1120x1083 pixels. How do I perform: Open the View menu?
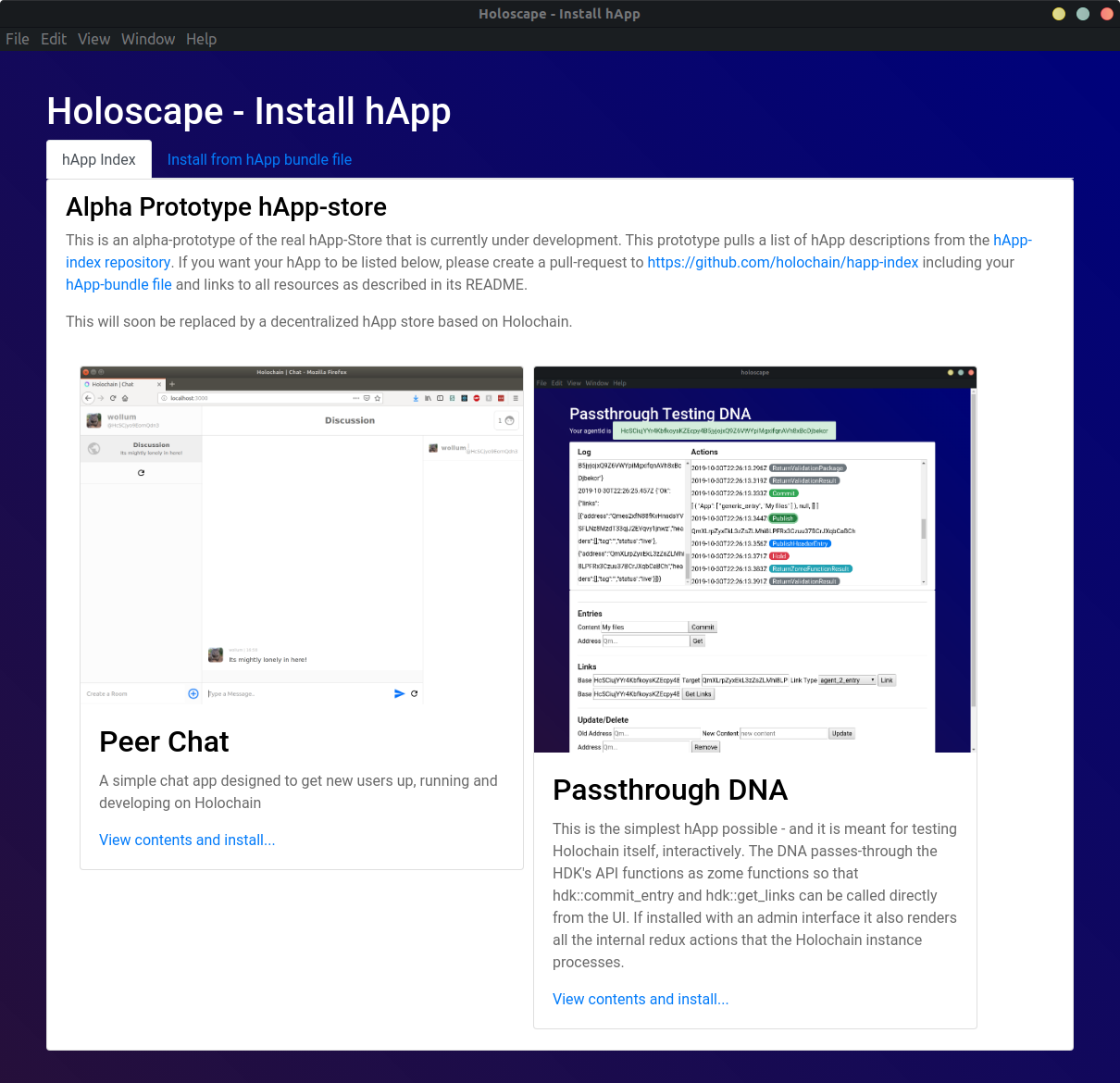(93, 39)
